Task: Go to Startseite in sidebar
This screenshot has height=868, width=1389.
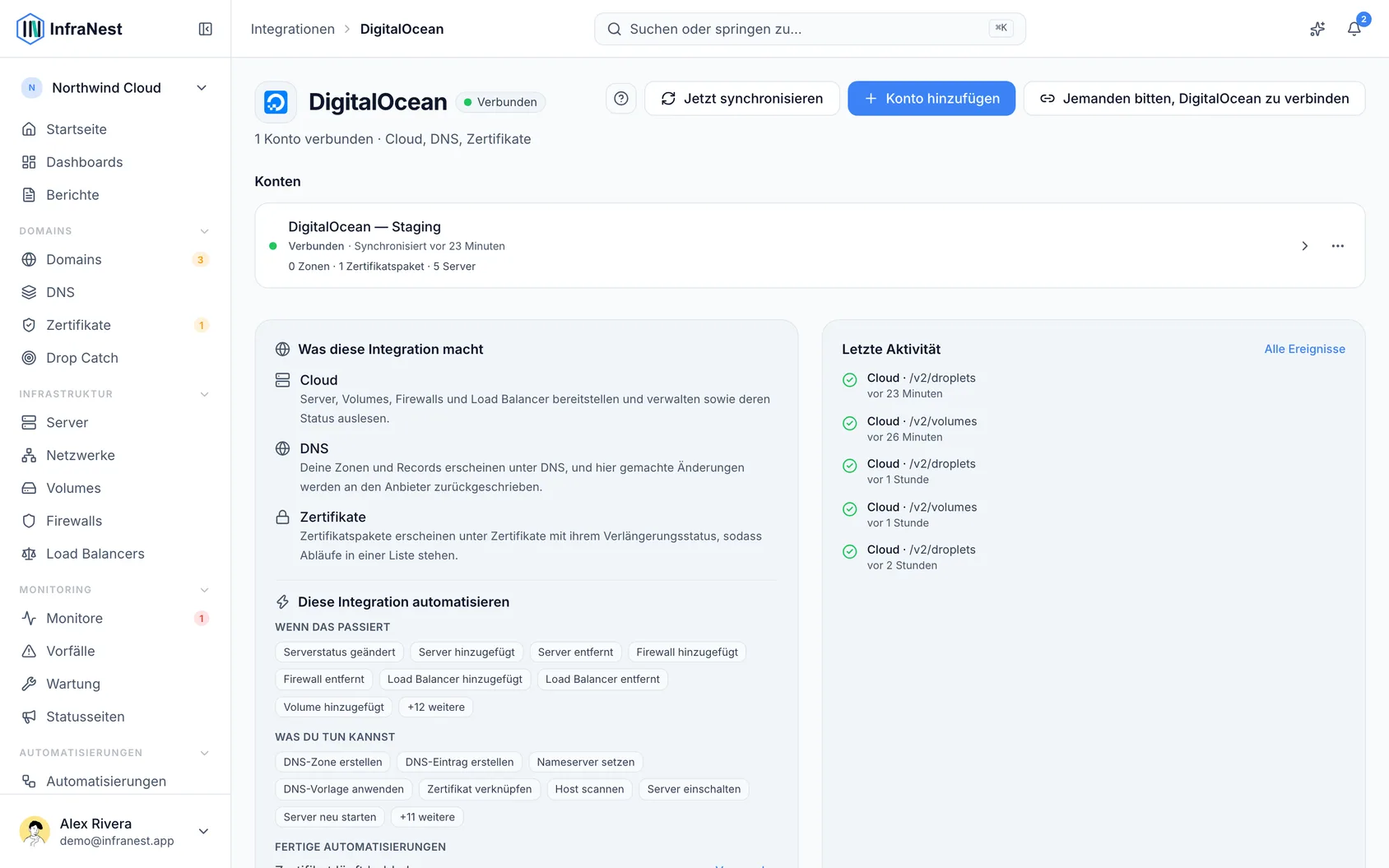Action: [x=115, y=129]
